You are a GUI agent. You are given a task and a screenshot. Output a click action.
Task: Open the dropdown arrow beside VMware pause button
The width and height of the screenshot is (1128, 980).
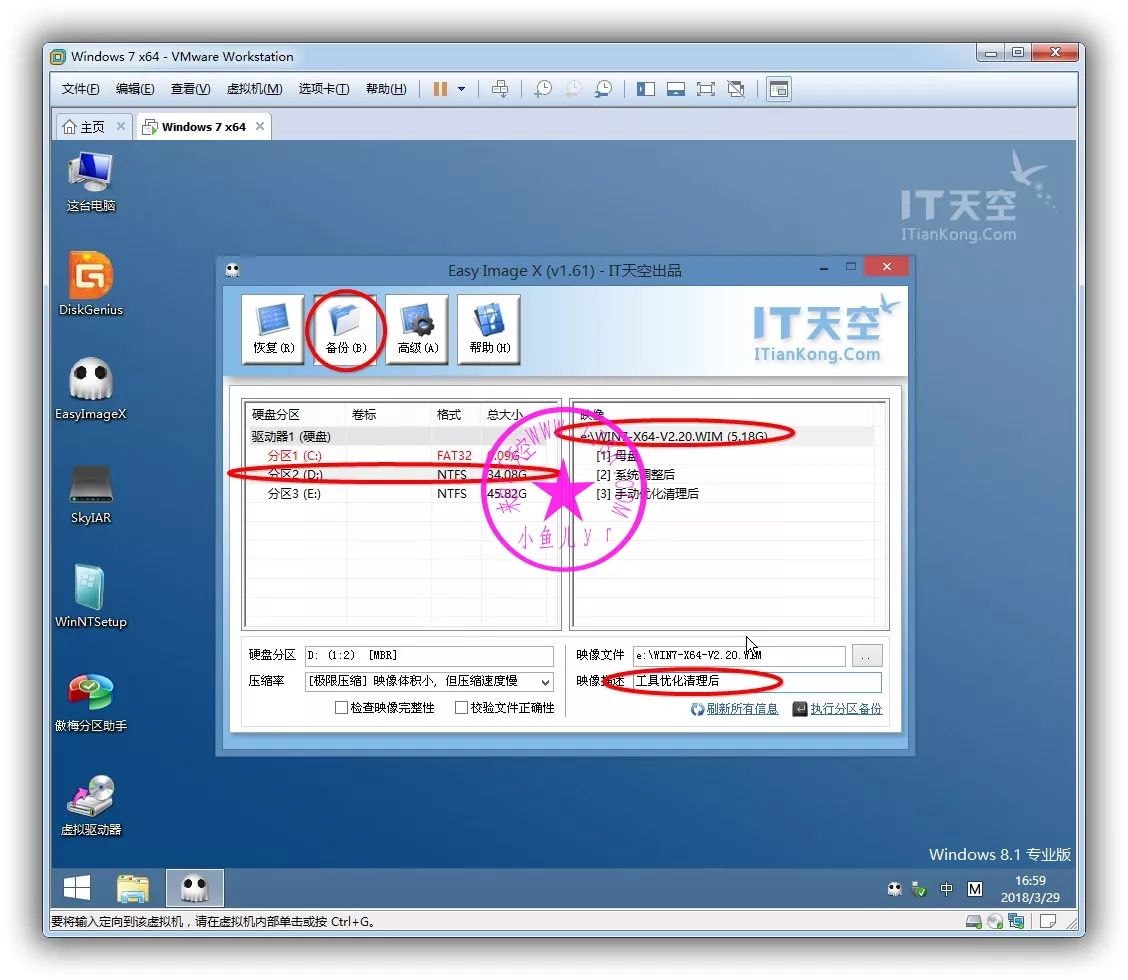[x=461, y=89]
